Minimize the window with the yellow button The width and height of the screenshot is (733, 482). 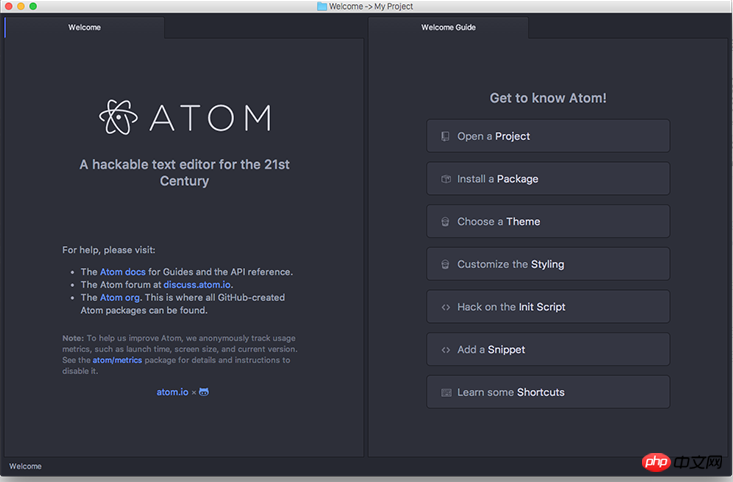pyautogui.click(x=21, y=6)
